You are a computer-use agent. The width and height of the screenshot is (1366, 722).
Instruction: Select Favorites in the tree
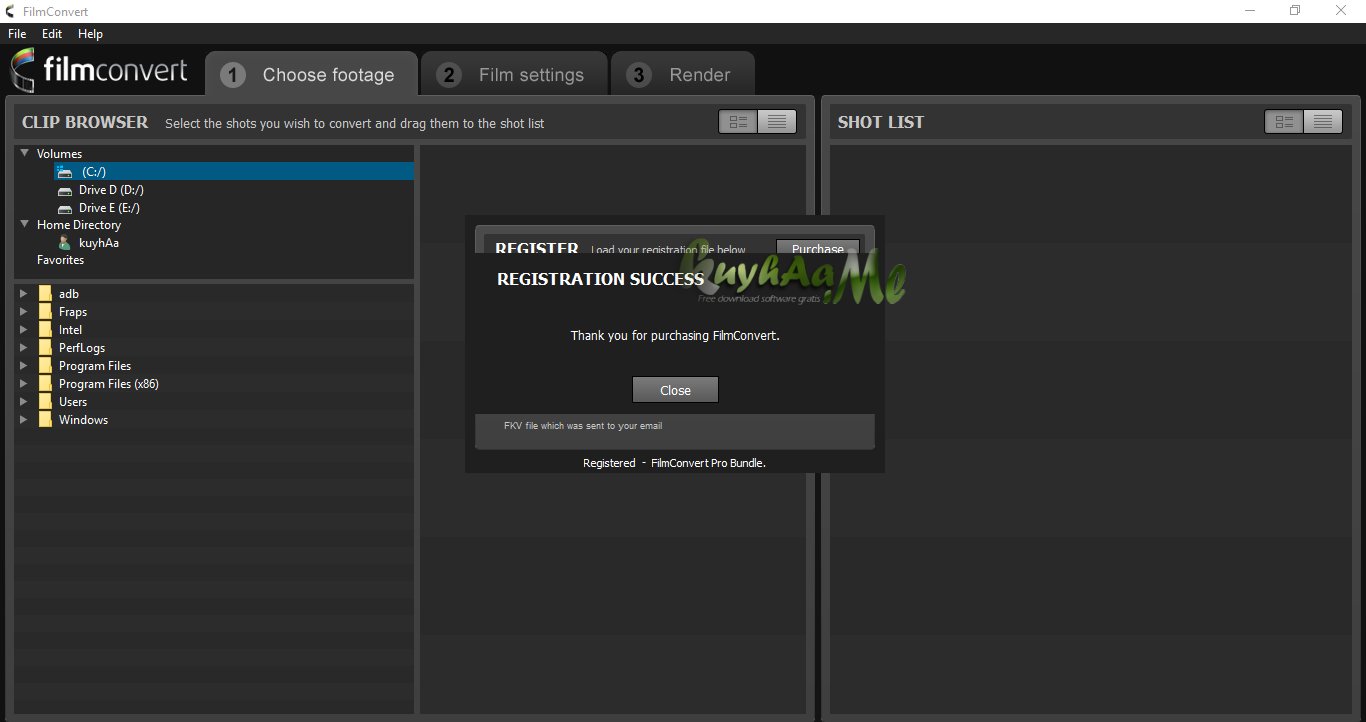point(61,260)
